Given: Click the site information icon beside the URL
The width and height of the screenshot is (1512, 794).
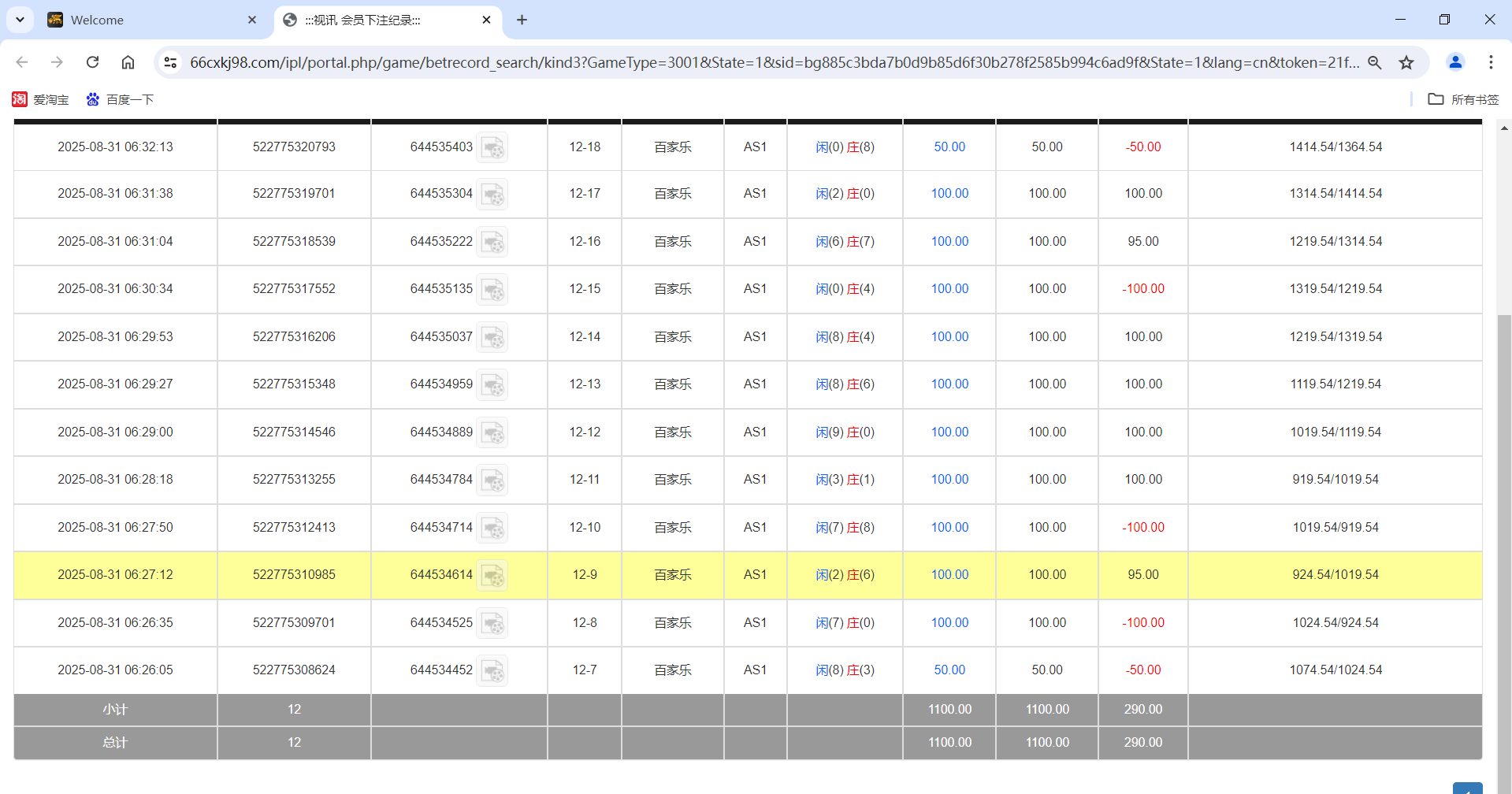Looking at the screenshot, I should pos(170,62).
